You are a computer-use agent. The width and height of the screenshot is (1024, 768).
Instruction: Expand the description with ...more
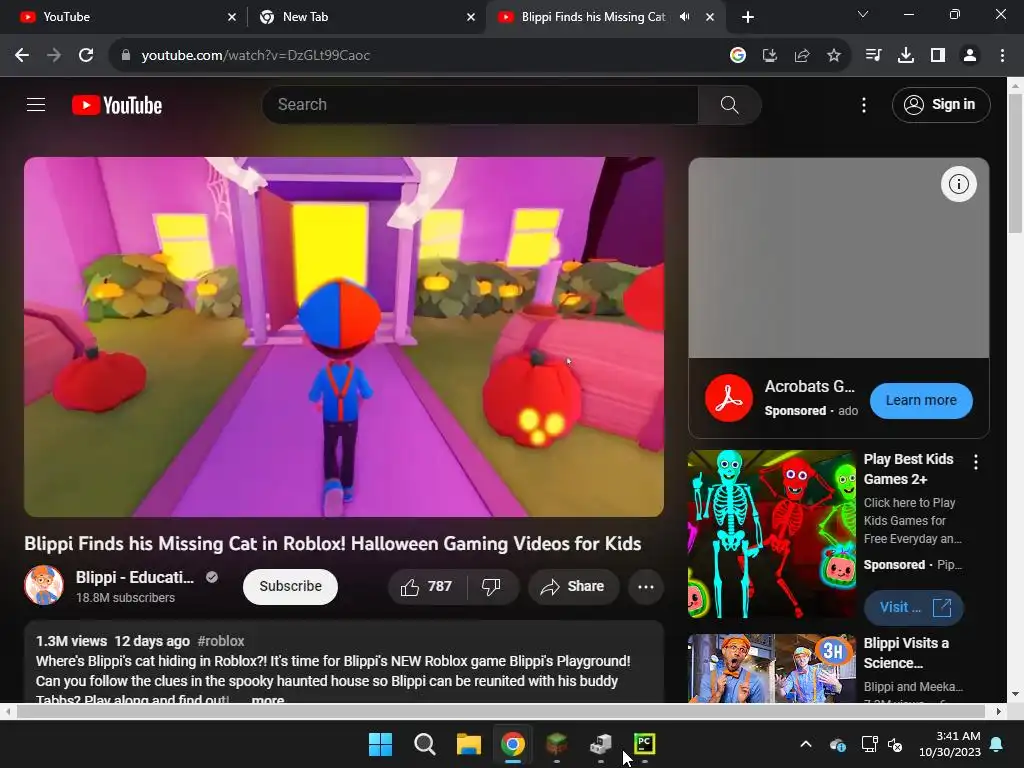click(268, 699)
